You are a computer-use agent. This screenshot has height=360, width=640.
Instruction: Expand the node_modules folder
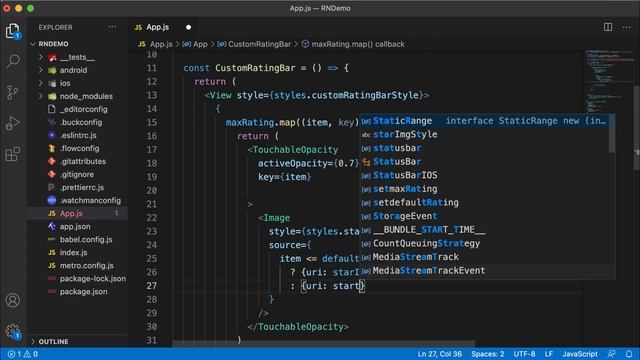(x=78, y=96)
